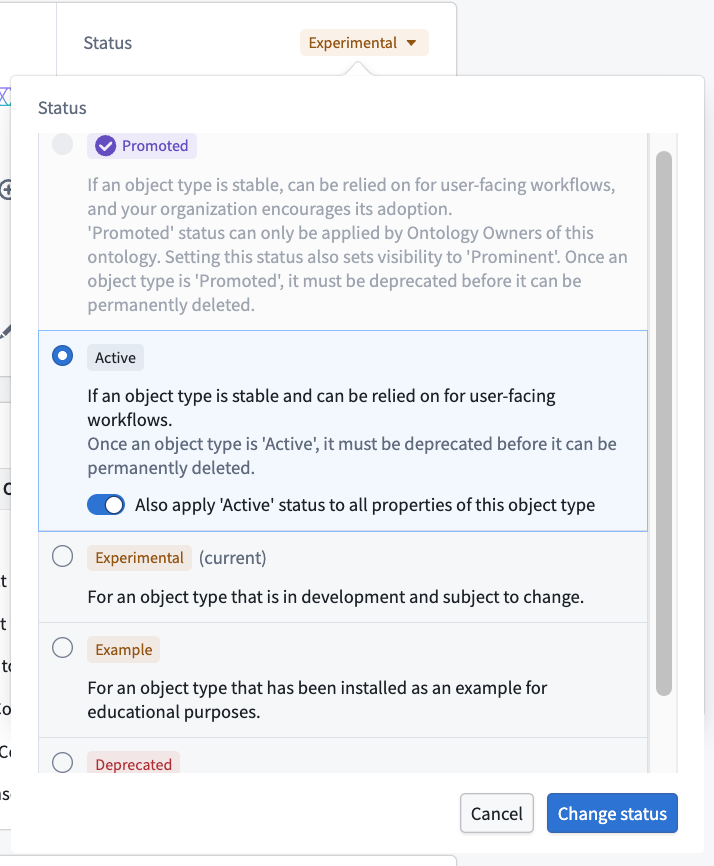Select the Active radio button

click(x=62, y=356)
